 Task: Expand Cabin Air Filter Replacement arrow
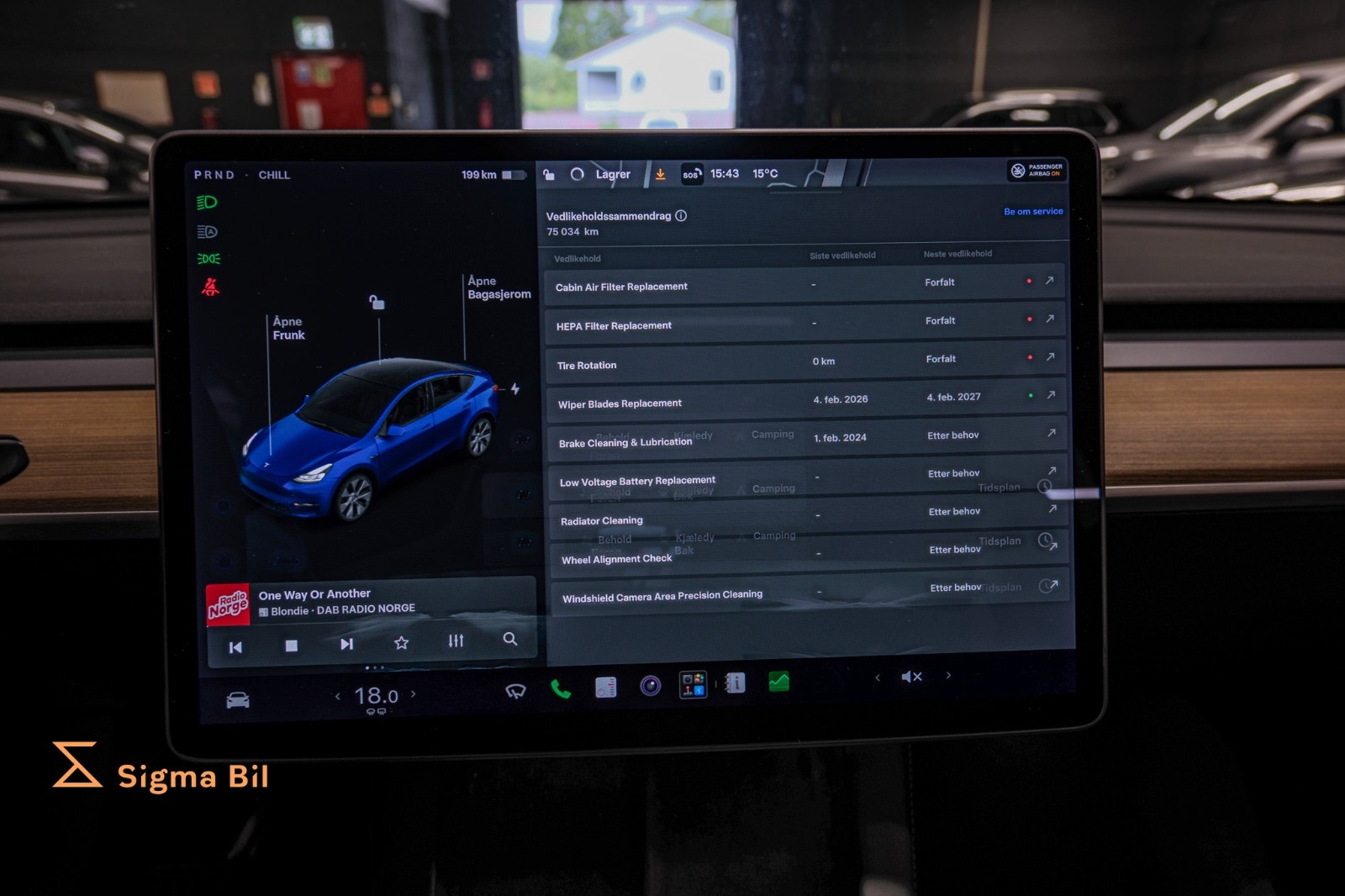tap(1049, 281)
